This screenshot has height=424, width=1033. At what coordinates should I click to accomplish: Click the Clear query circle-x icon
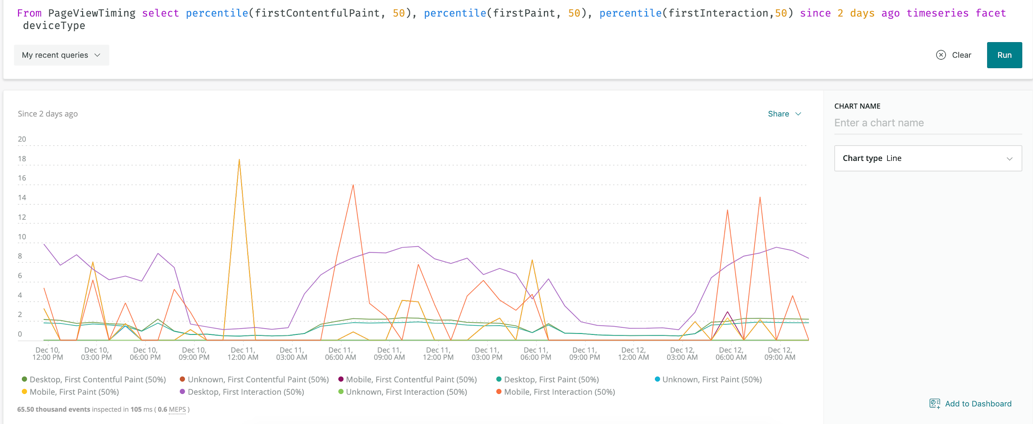(x=941, y=55)
